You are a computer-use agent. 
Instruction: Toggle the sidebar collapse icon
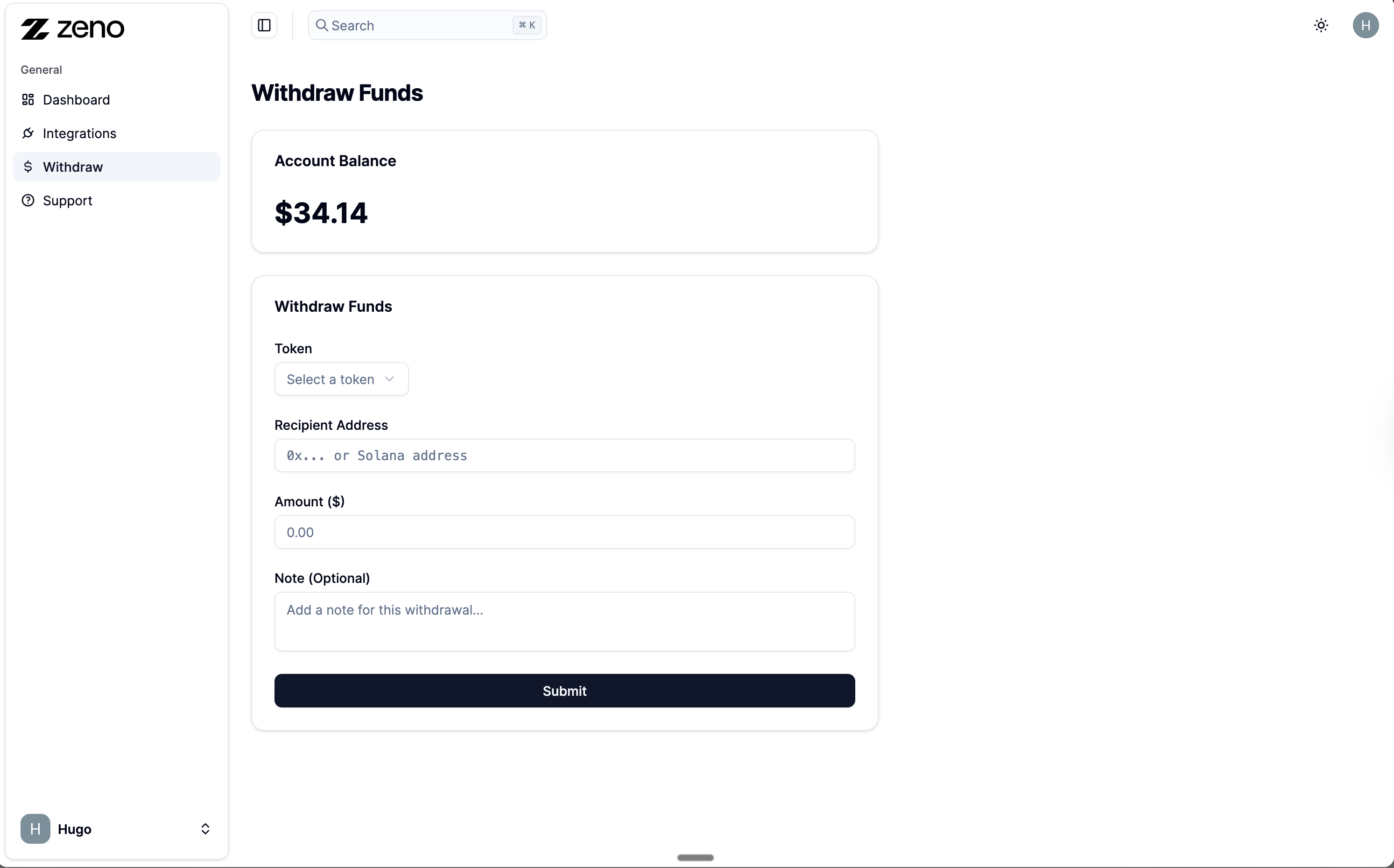click(264, 25)
